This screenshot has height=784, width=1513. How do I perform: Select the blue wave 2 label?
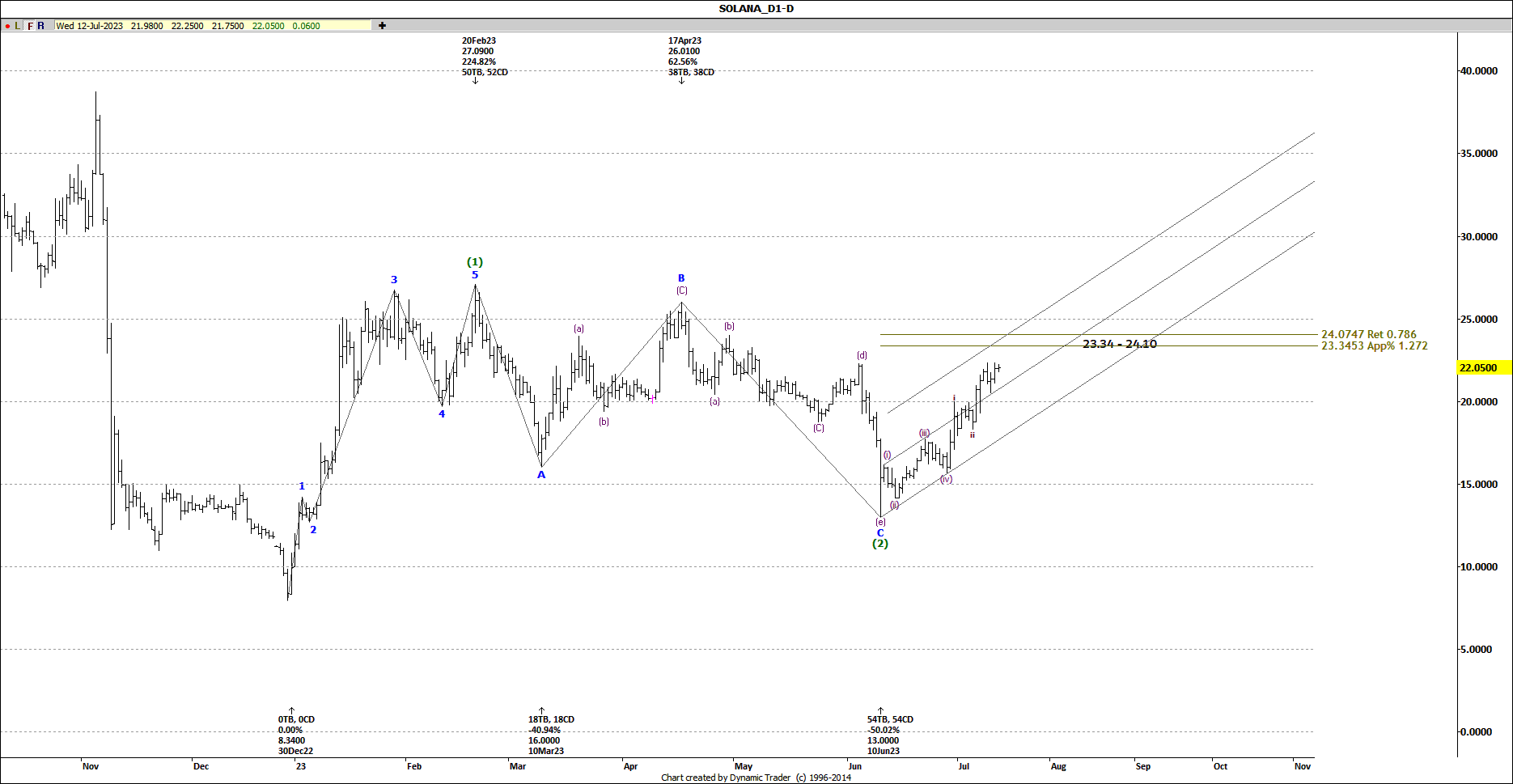point(313,530)
